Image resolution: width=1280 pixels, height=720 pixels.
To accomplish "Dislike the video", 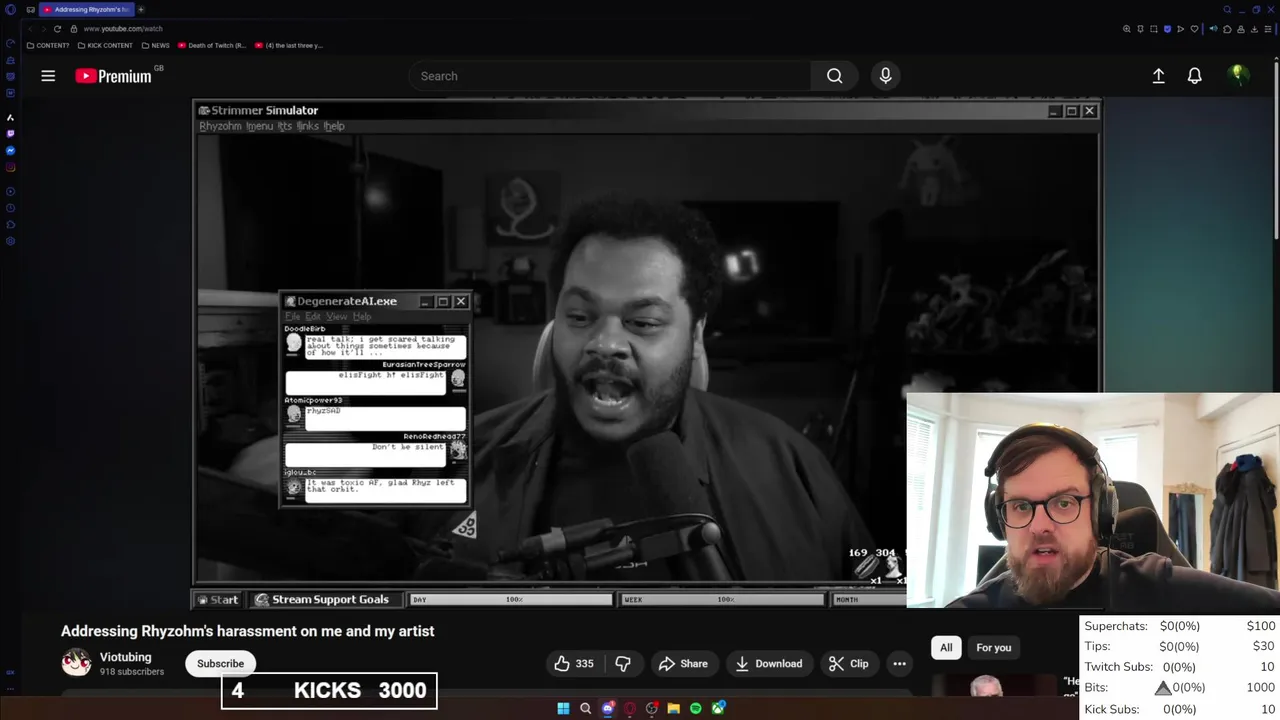I will pos(623,663).
